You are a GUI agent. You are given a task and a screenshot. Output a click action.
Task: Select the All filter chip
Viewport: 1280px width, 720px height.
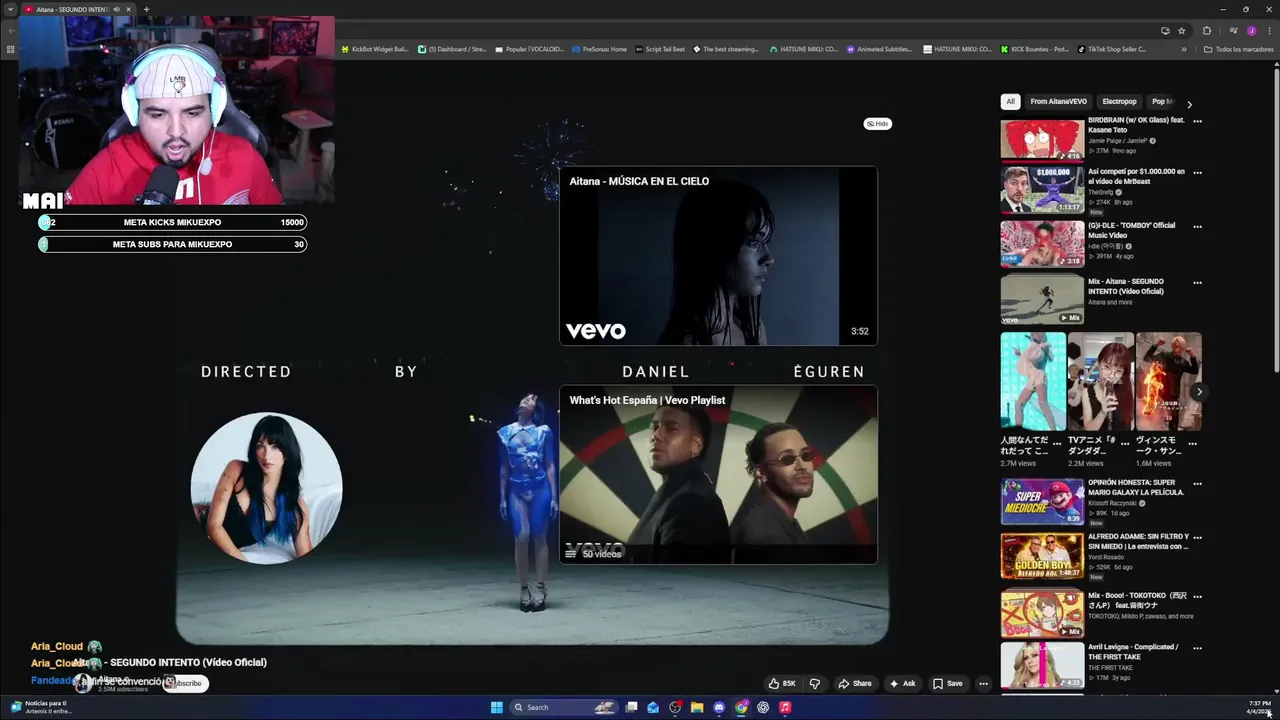pyautogui.click(x=1010, y=101)
